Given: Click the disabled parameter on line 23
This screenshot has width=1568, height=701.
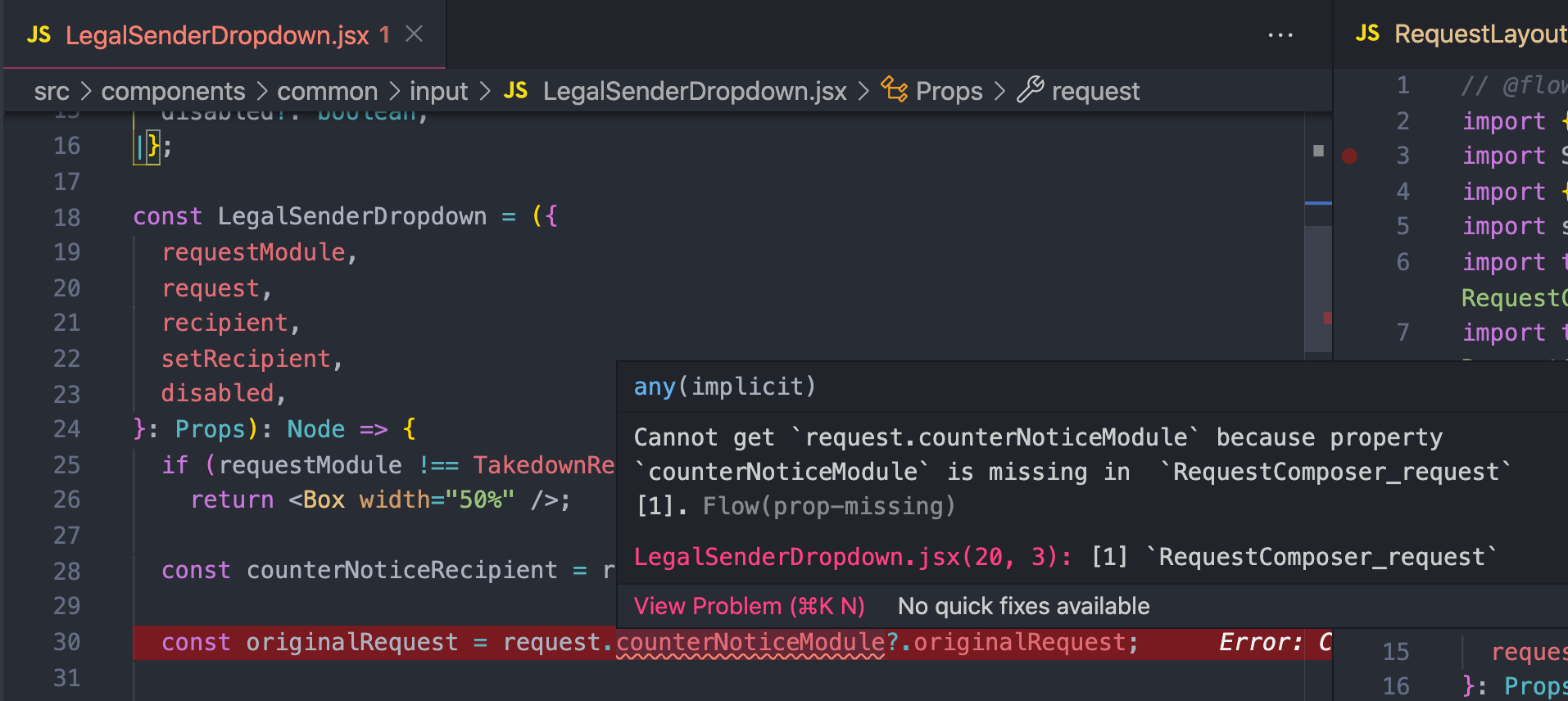Looking at the screenshot, I should tap(217, 393).
